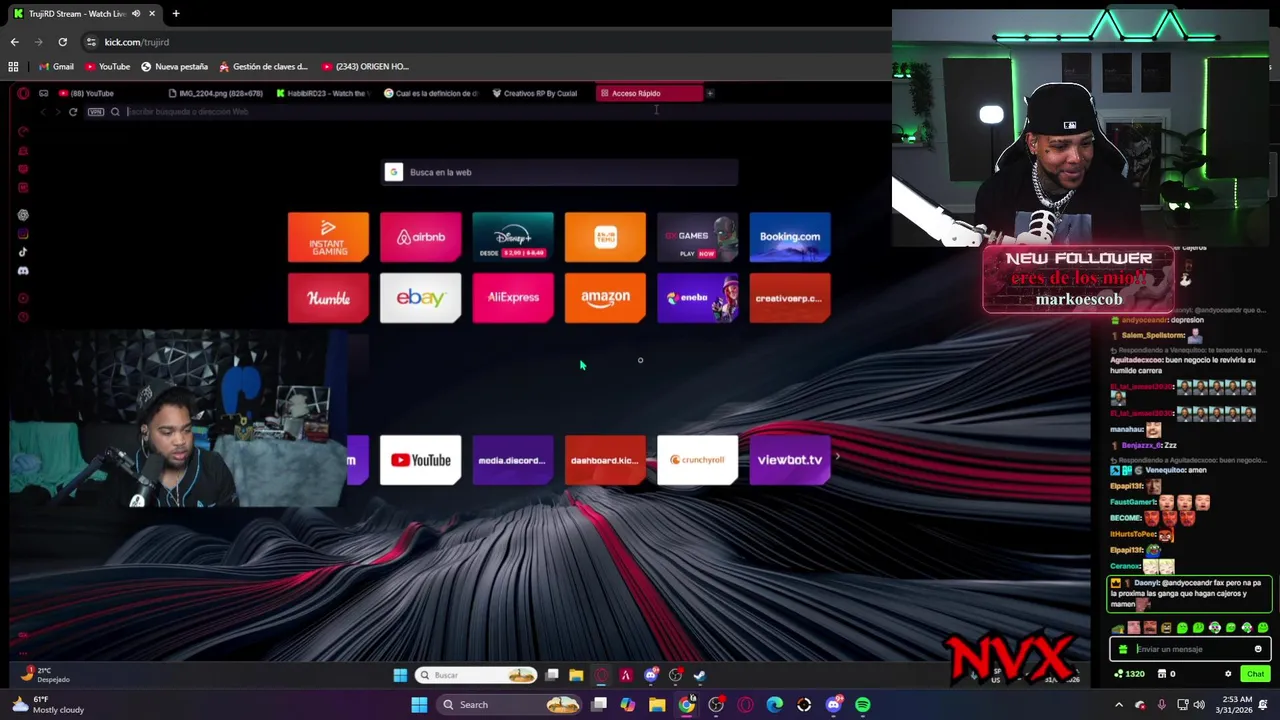The height and width of the screenshot is (720, 1280).
Task: Open the chat shop icon showing 0
Action: click(1166, 674)
